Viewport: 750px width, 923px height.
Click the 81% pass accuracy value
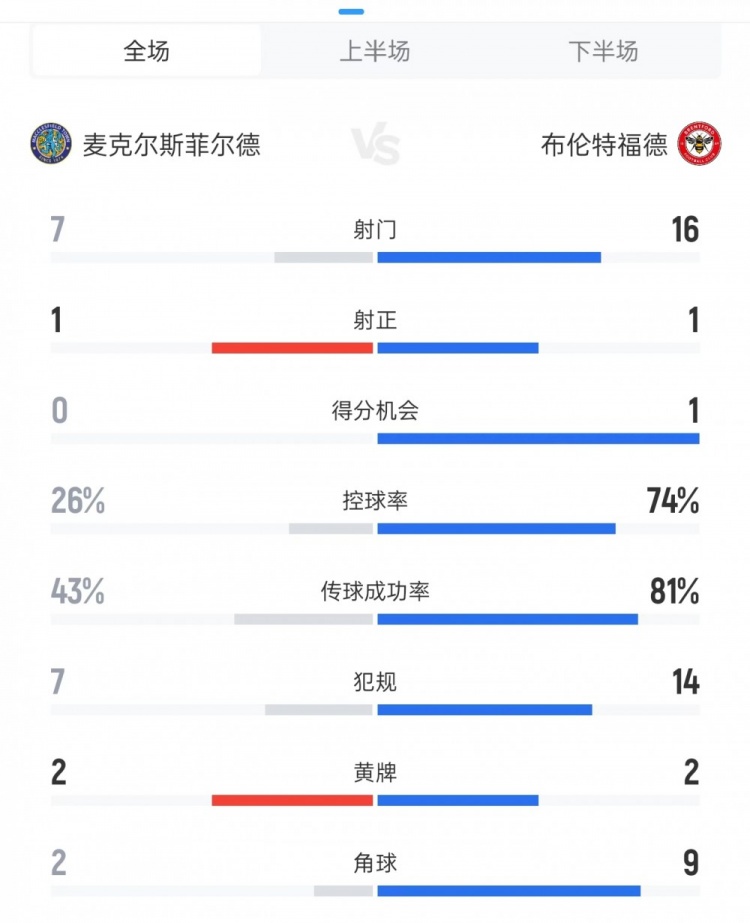(x=673, y=592)
